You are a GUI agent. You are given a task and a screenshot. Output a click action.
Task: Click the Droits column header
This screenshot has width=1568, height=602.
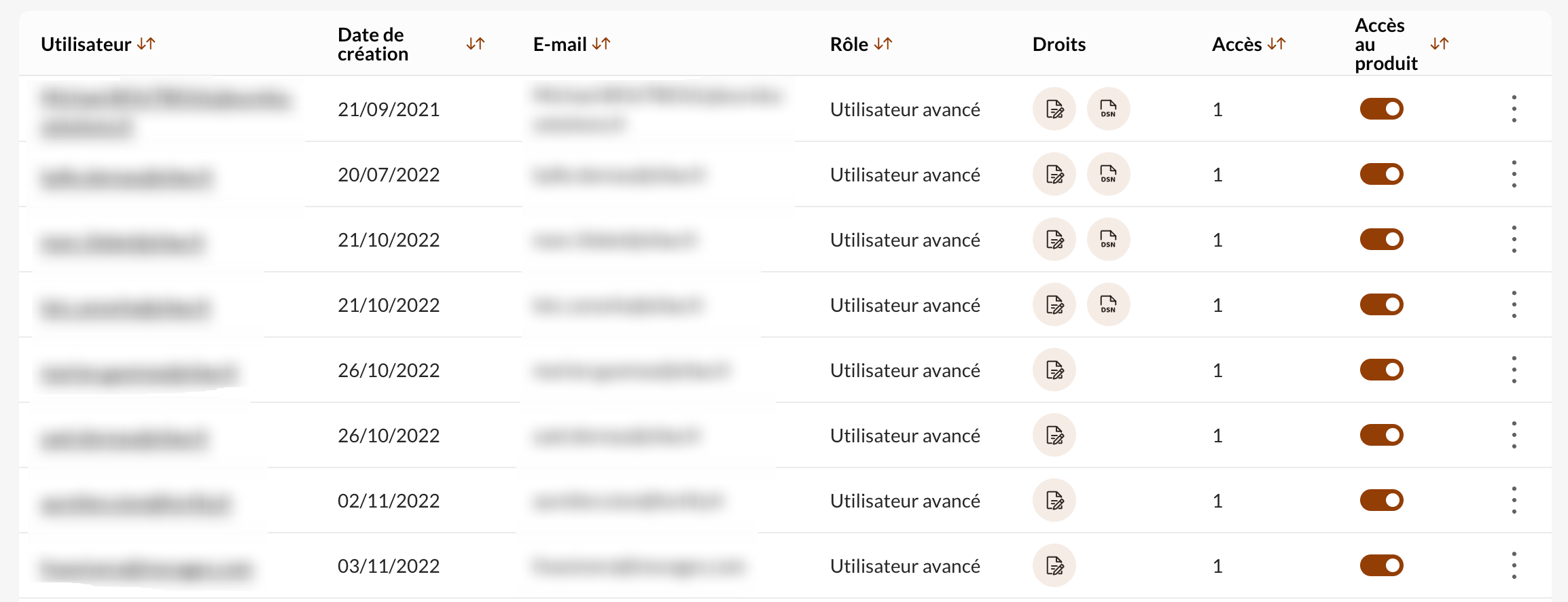[x=1059, y=44]
